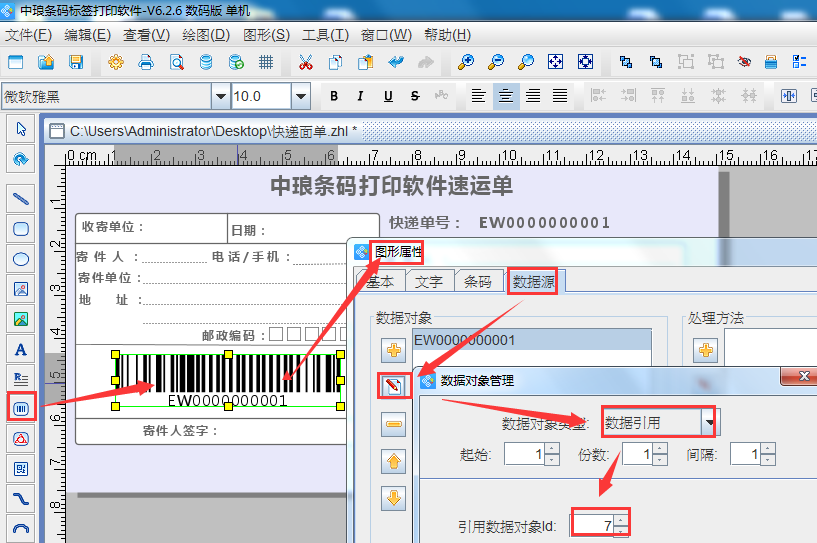Open the font name dropdown 微软雅黑

tap(220, 96)
